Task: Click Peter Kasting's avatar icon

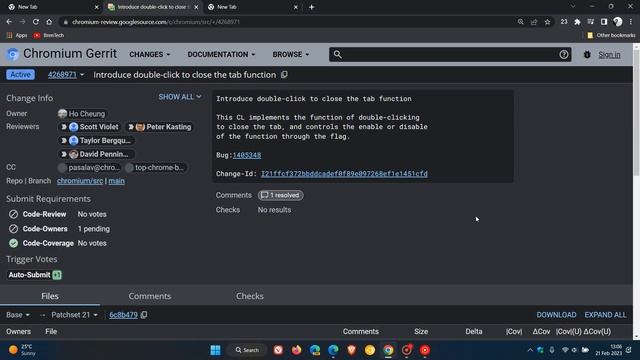Action: [140, 127]
